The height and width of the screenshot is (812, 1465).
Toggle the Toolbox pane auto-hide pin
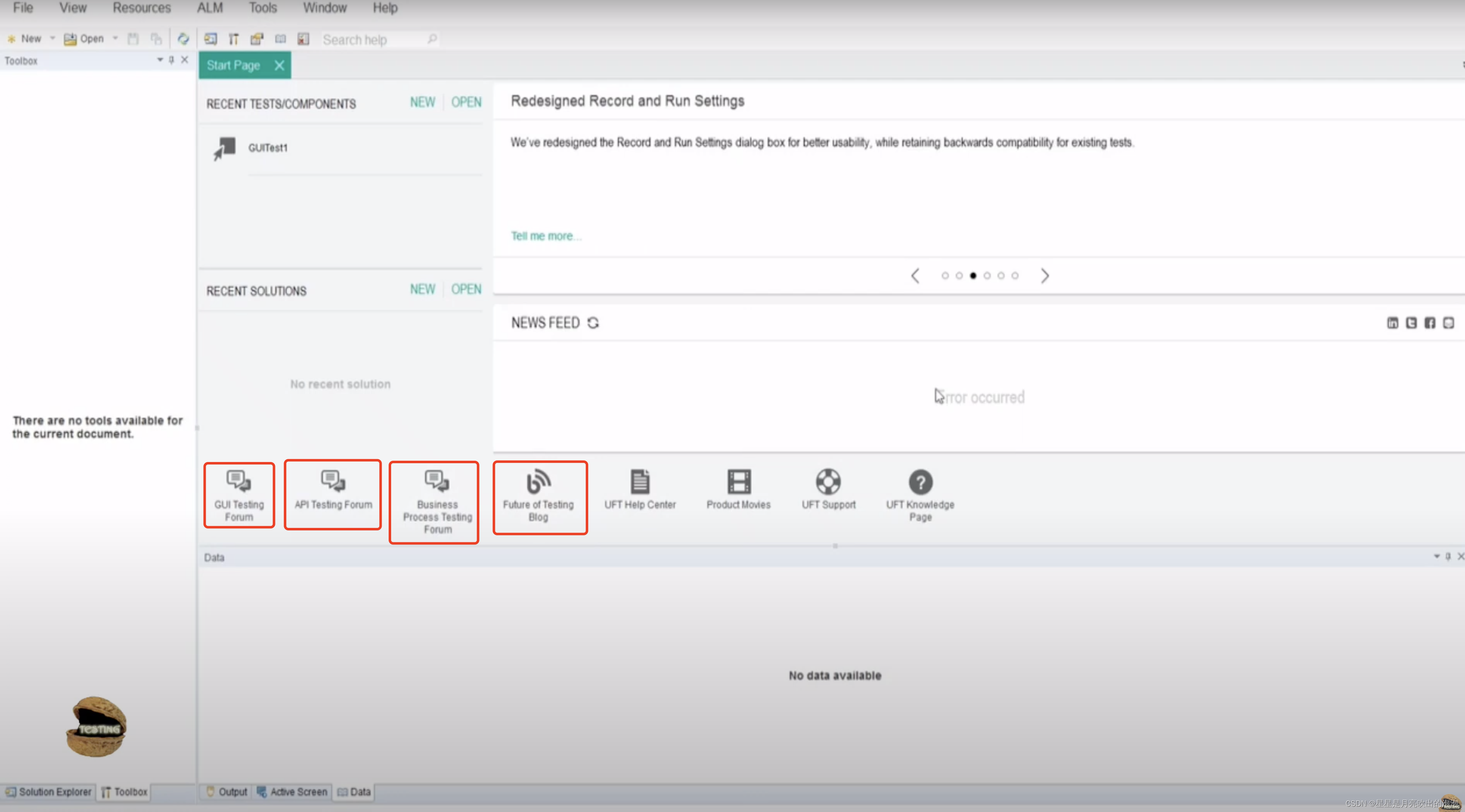click(171, 60)
